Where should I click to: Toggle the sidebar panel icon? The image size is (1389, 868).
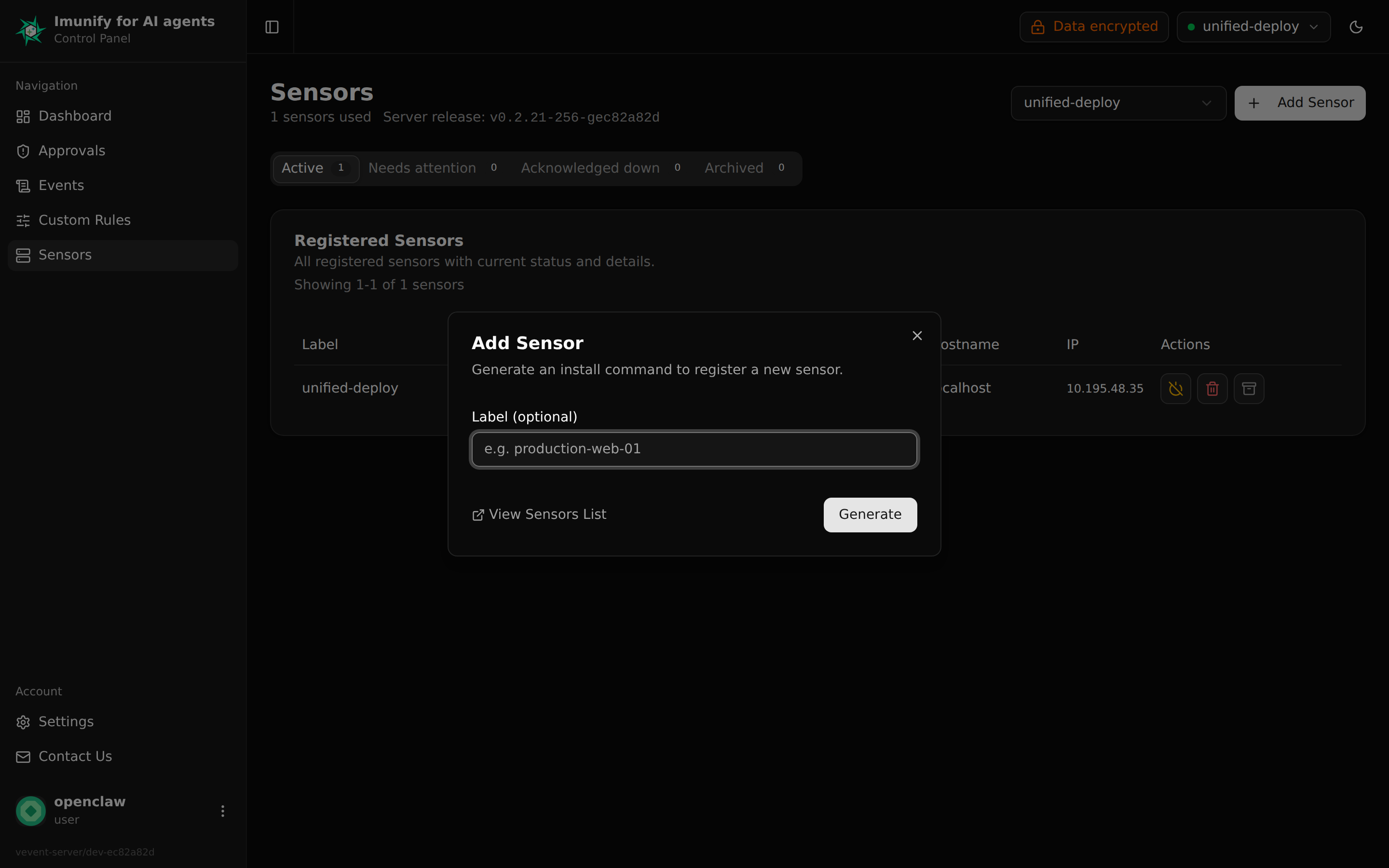(272, 27)
